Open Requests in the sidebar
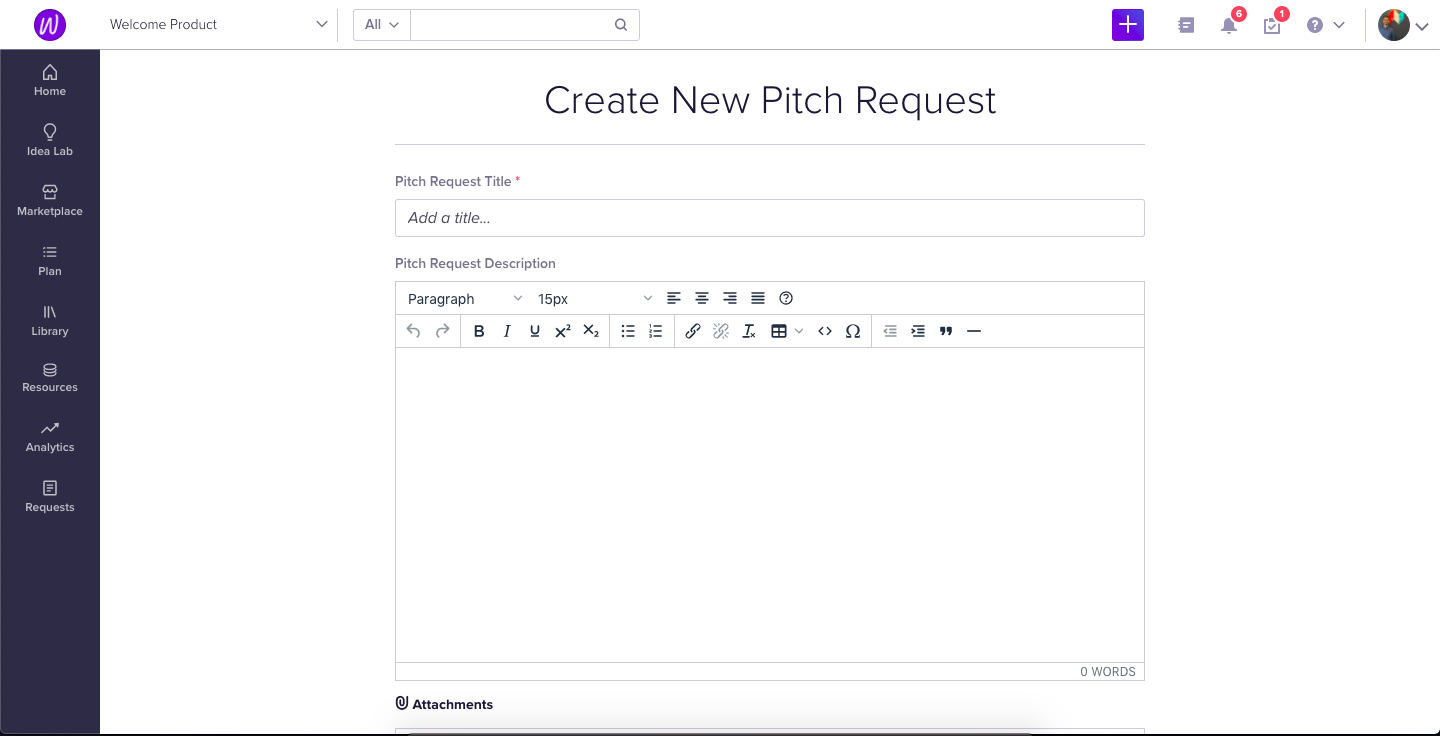Image resolution: width=1440 pixels, height=736 pixels. pos(50,497)
